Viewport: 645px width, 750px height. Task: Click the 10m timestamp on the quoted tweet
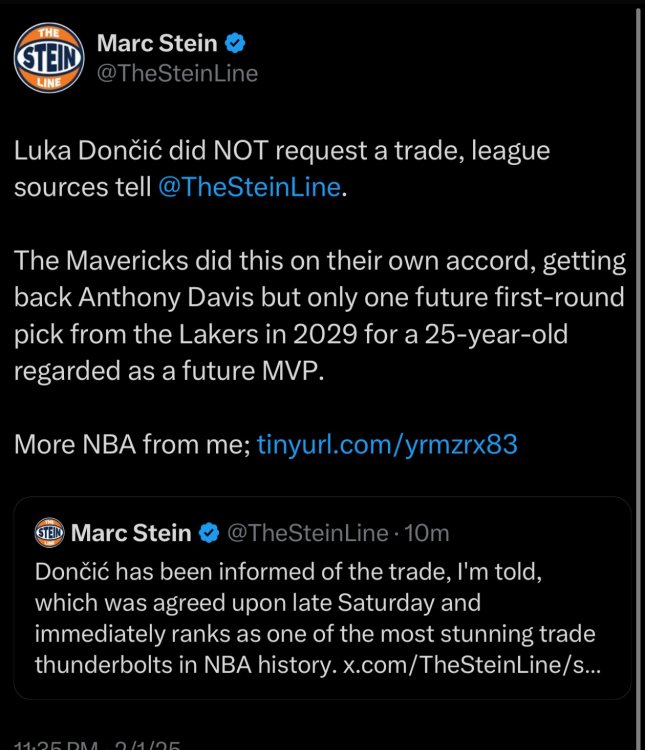point(429,533)
